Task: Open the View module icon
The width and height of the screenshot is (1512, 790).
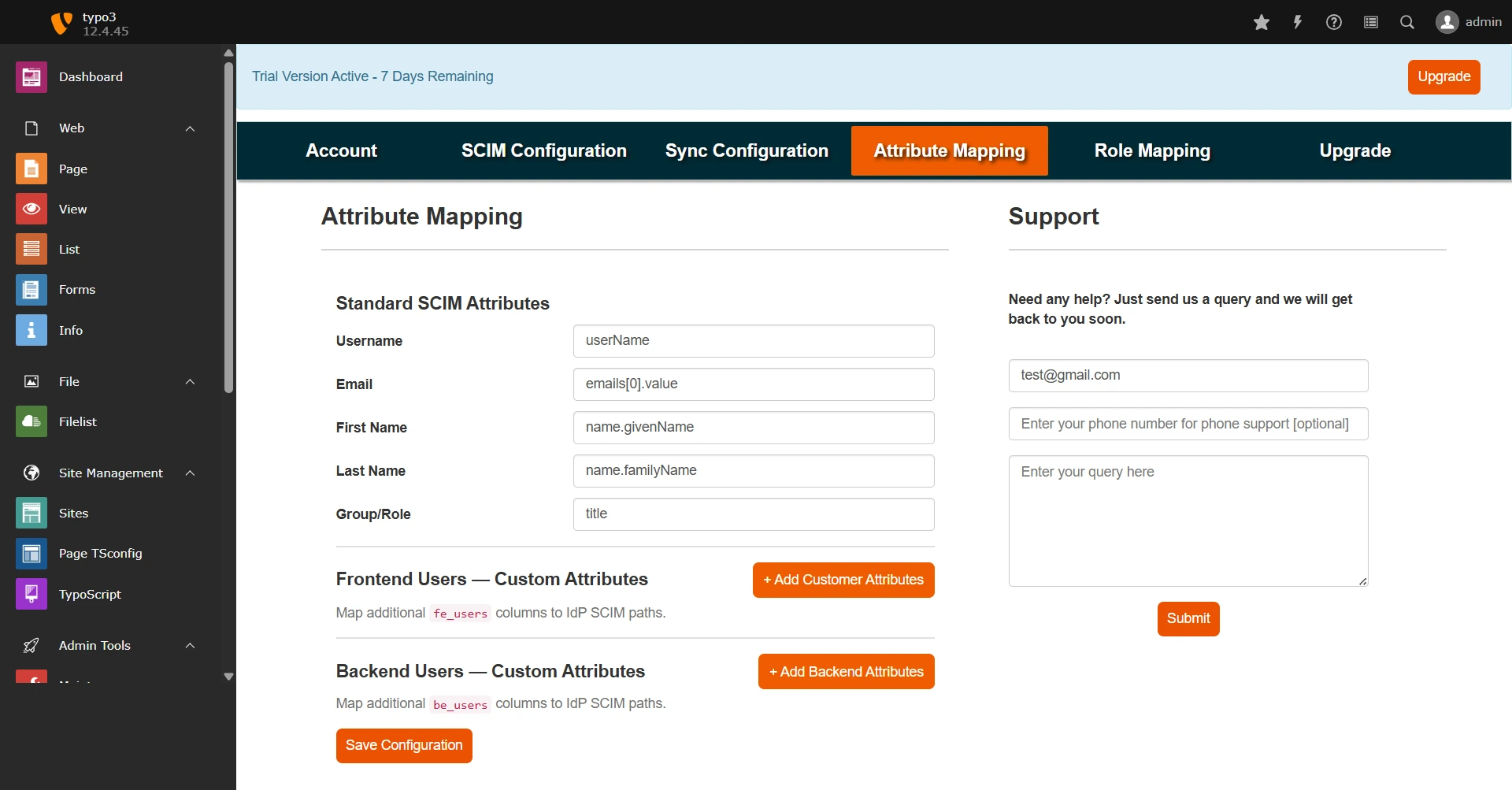Action: click(31, 210)
